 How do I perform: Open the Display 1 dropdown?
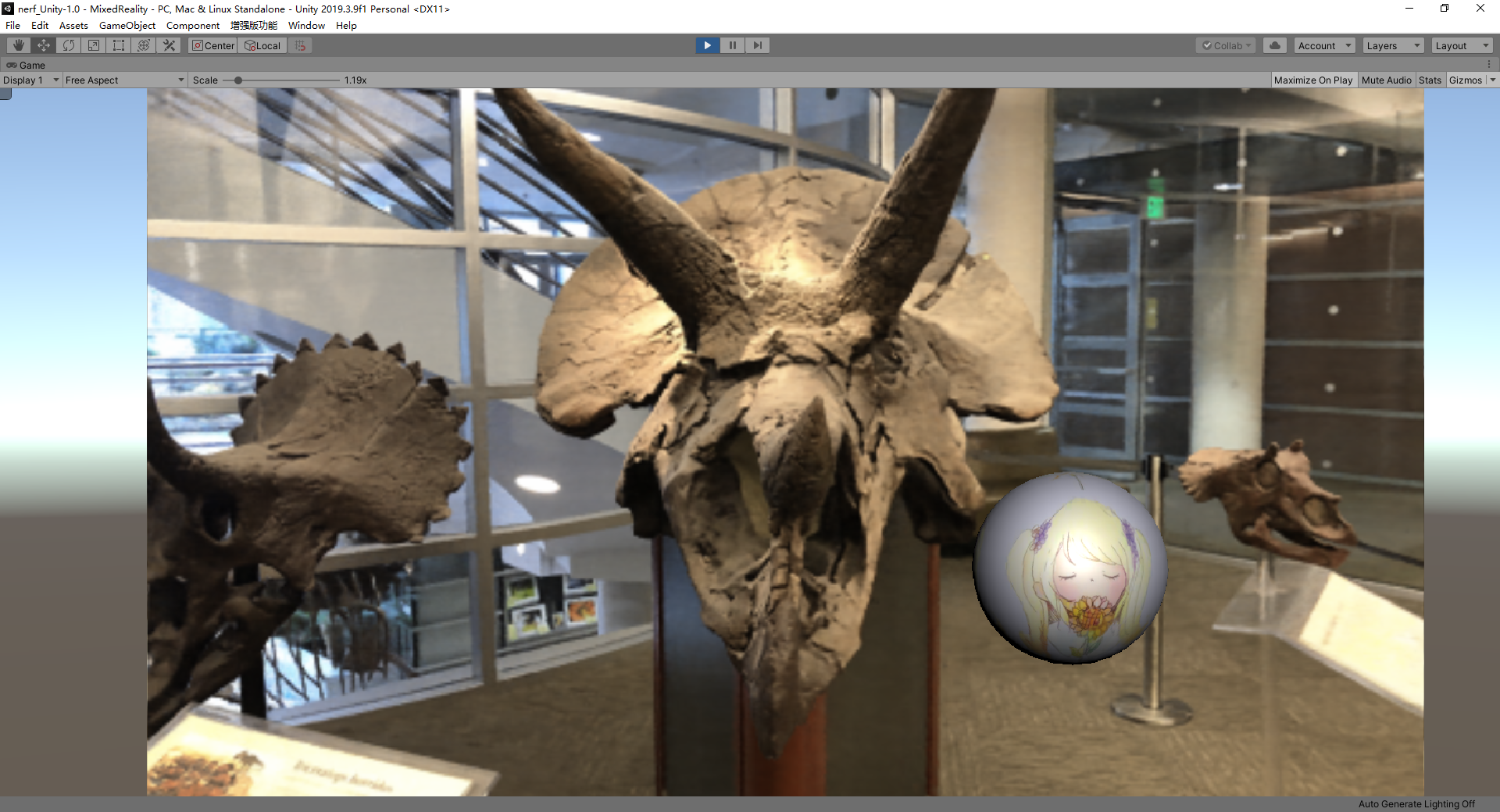[30, 80]
